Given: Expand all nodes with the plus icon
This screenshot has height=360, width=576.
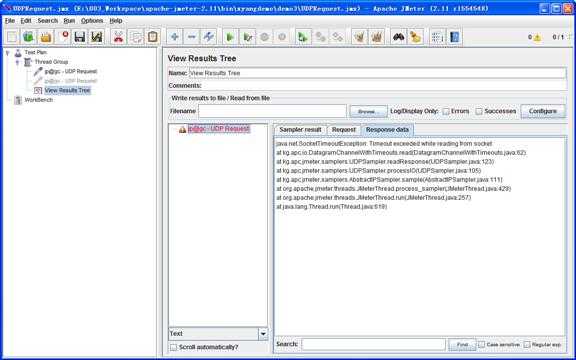Looking at the screenshot, I should [174, 37].
